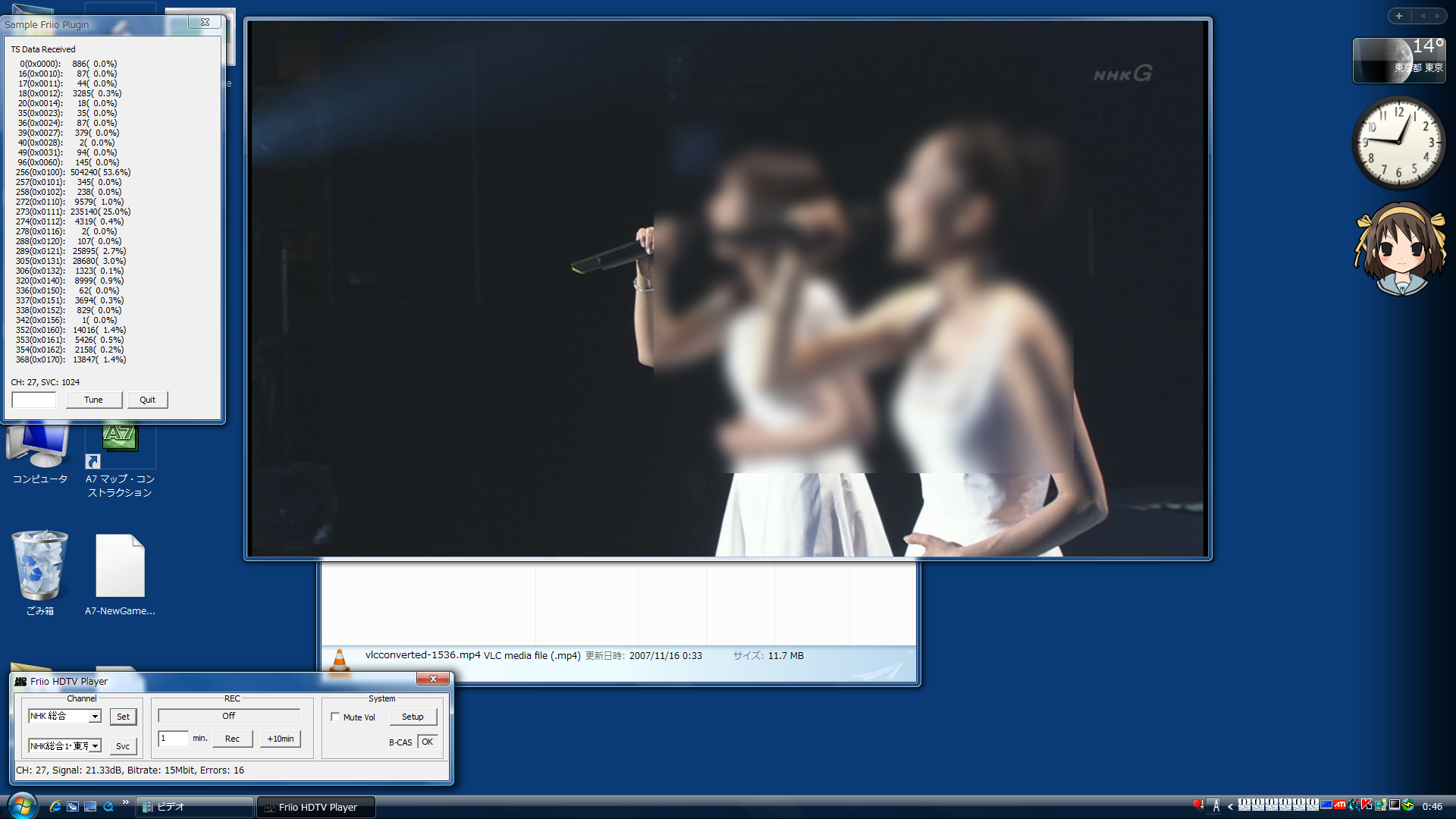
Task: Click the +10min recording button
Action: point(280,739)
